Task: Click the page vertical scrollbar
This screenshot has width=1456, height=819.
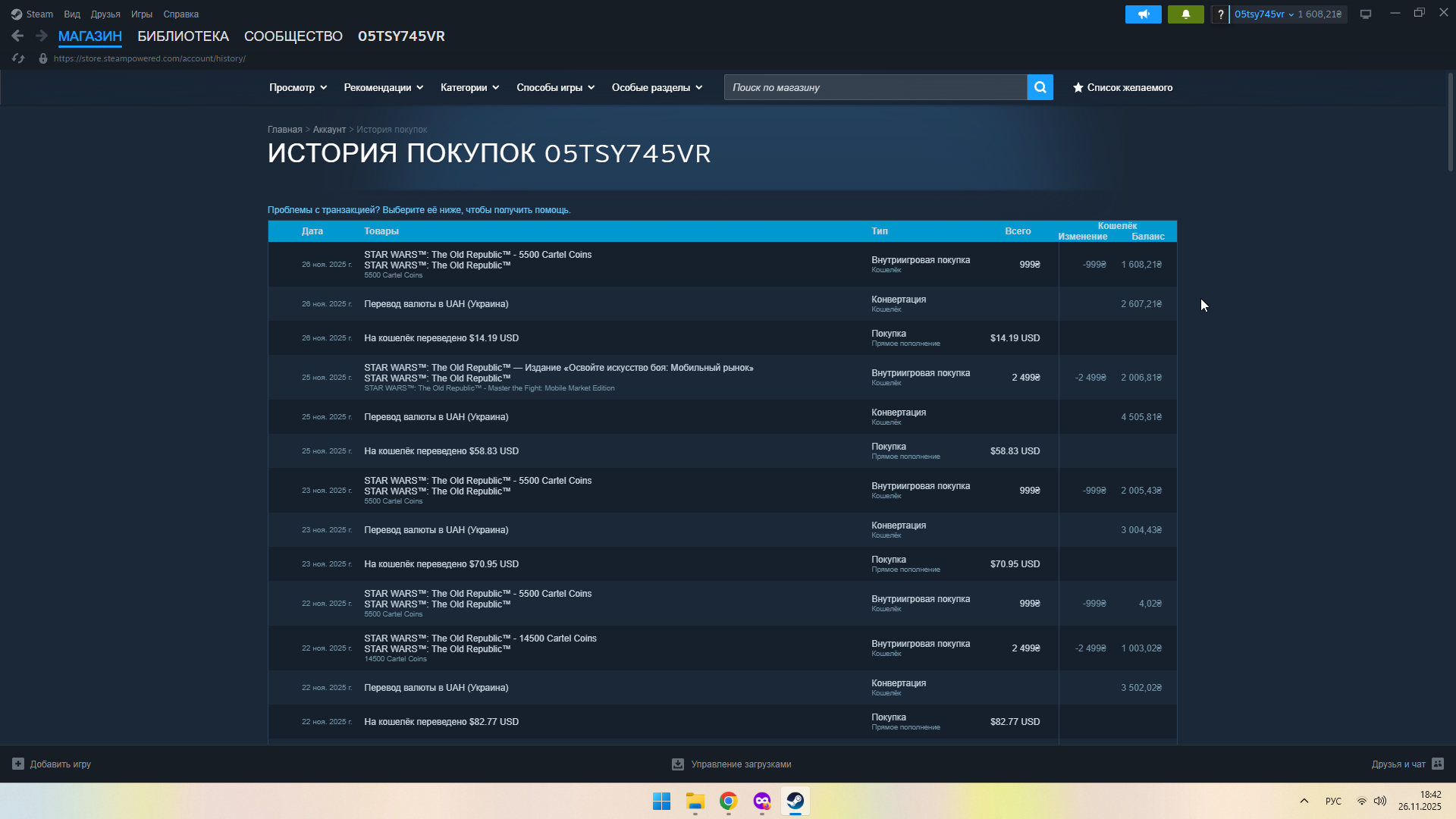Action: 1450,121
